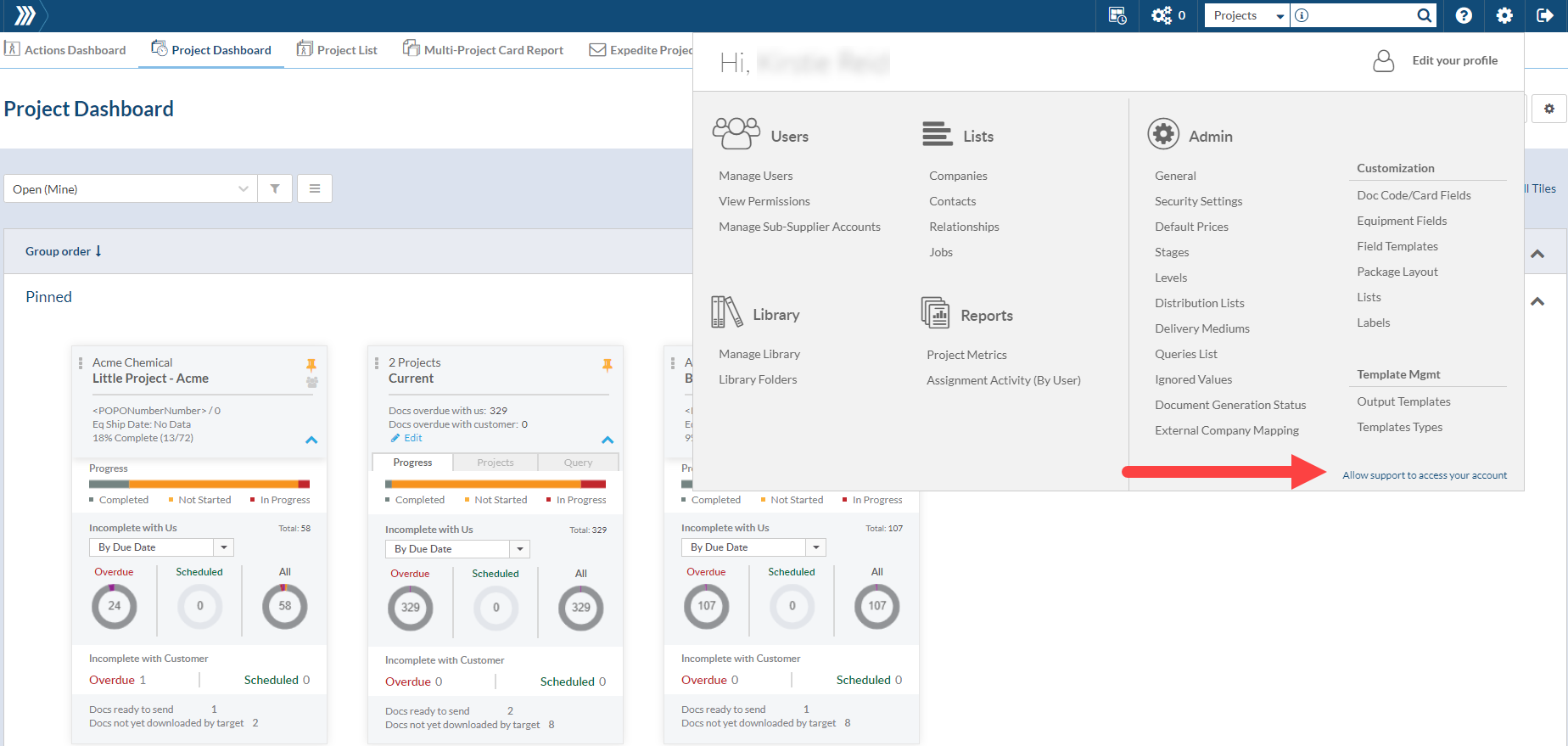Click the logout icon
The height and width of the screenshot is (746, 1568).
(1545, 15)
